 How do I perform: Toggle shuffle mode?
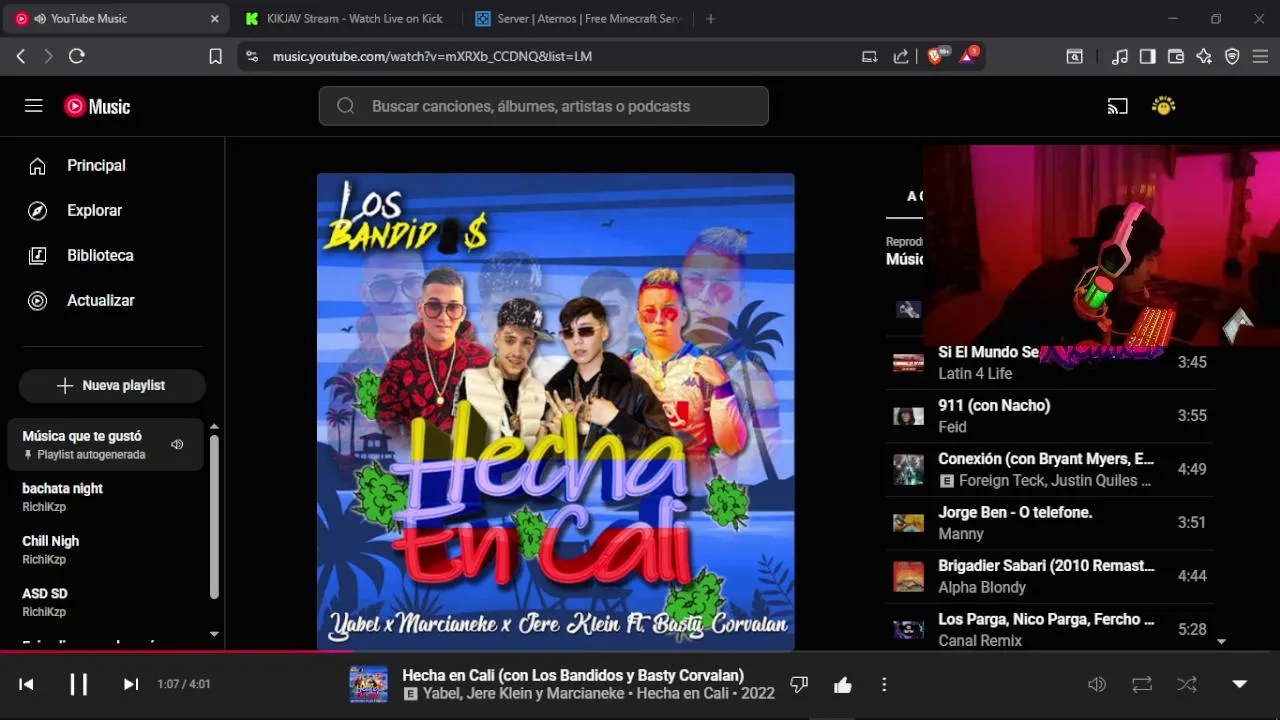point(1187,684)
